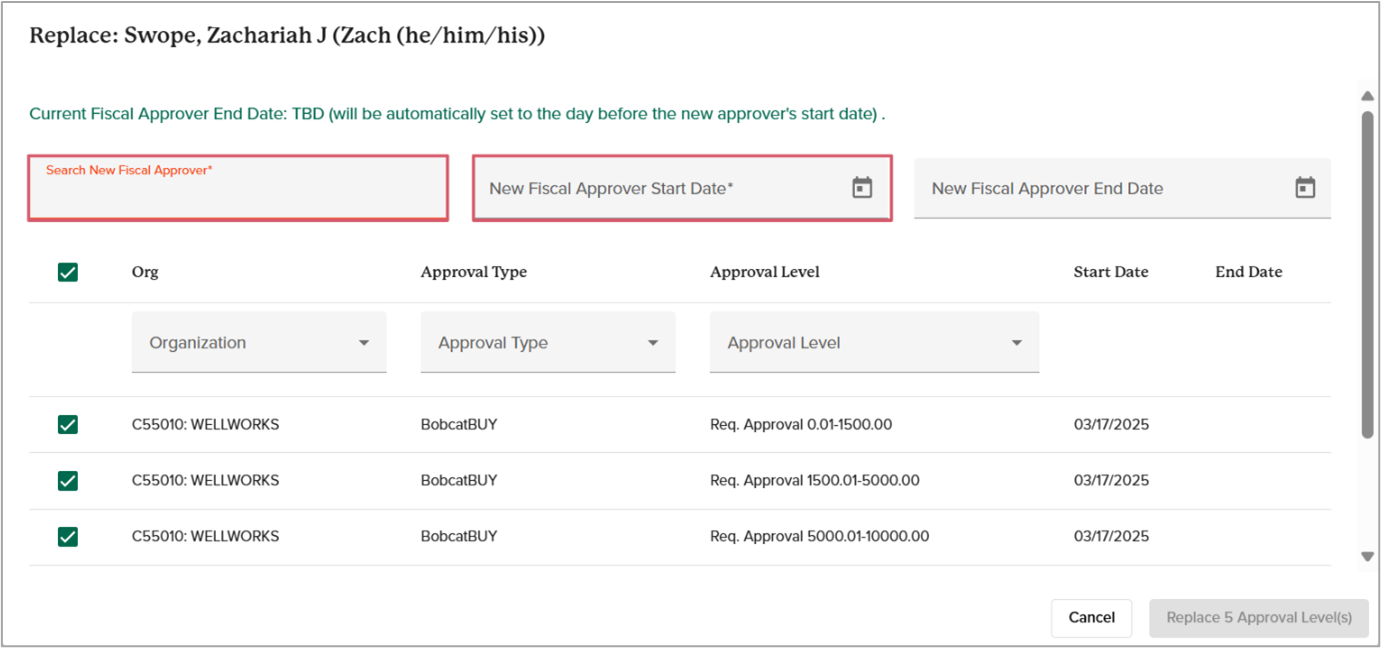This screenshot has width=1381, height=648.
Task: Click Replace 5 Approval Level(s) button
Action: click(x=1258, y=618)
